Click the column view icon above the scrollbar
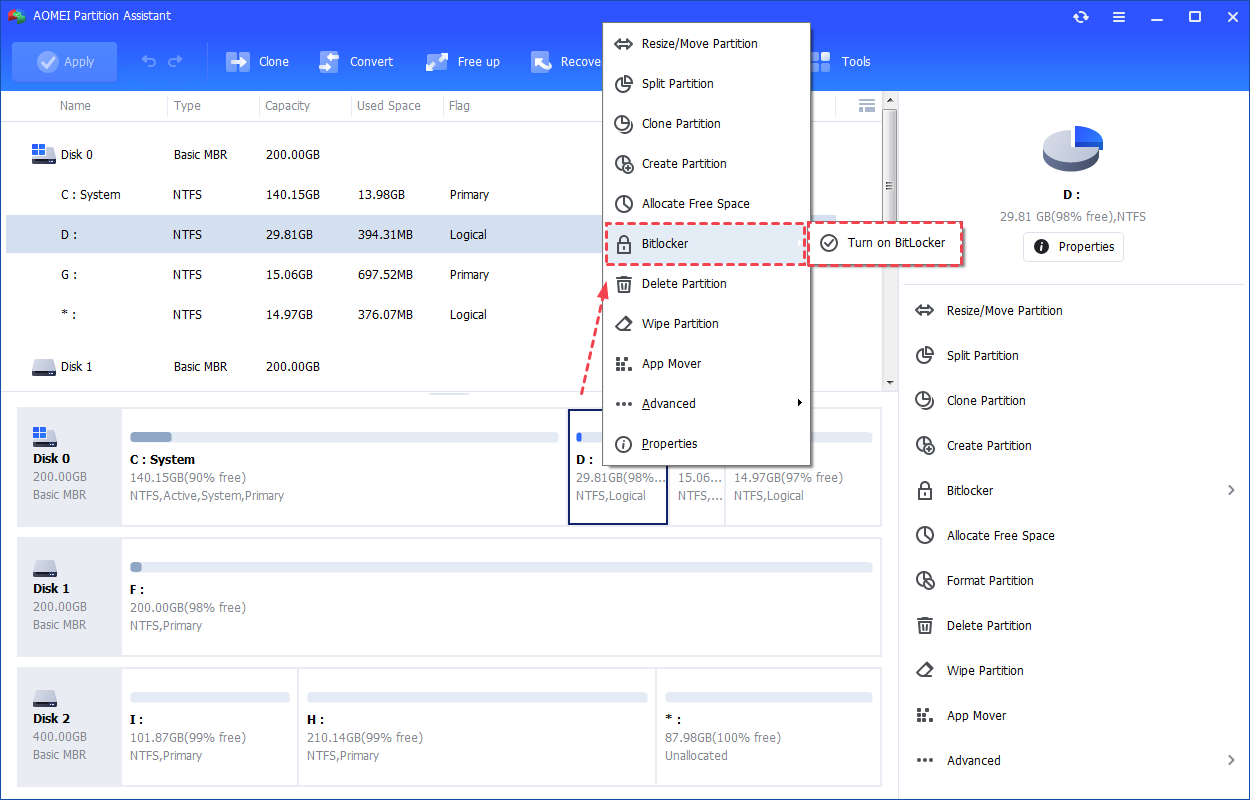1250x800 pixels. point(866,105)
